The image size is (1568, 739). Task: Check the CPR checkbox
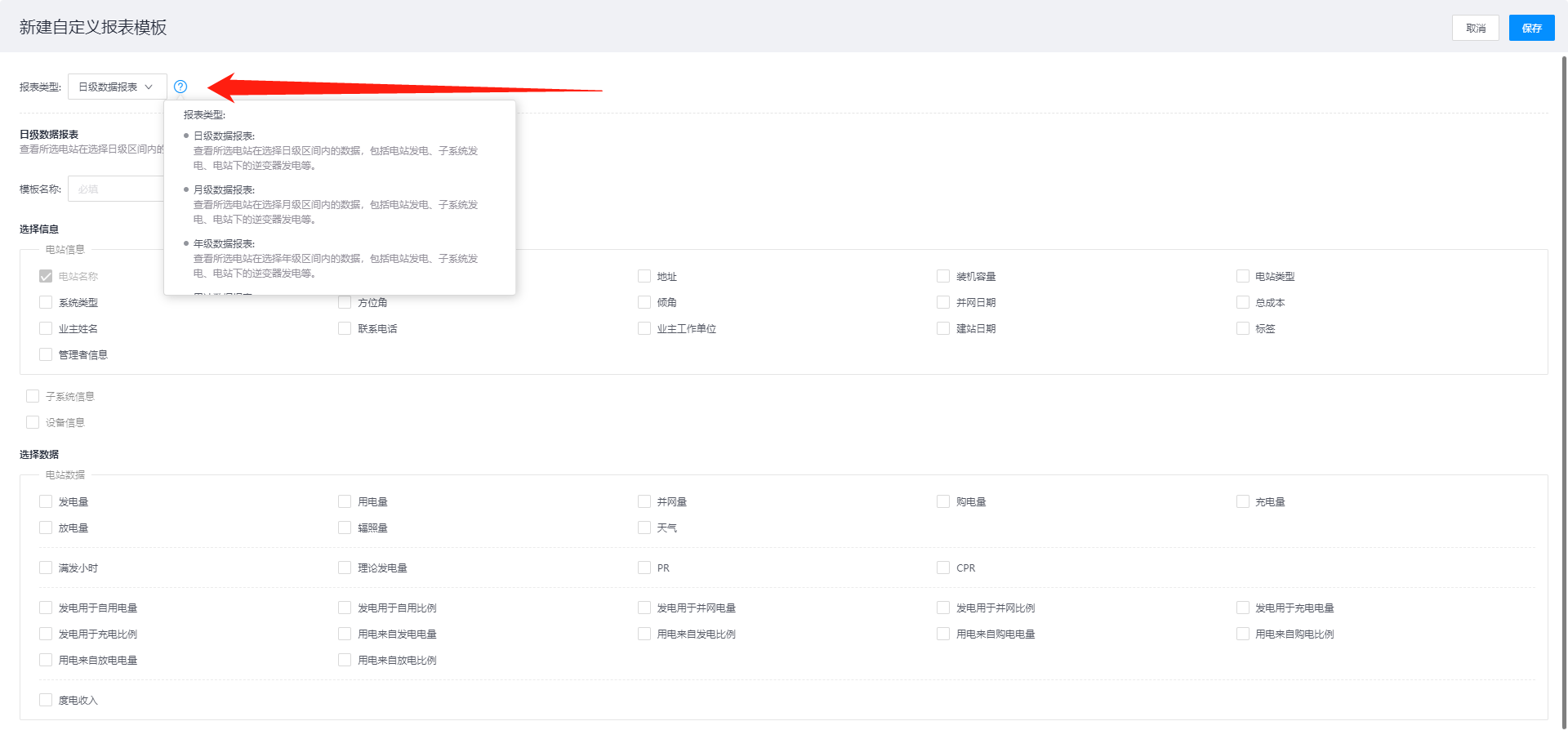point(943,568)
